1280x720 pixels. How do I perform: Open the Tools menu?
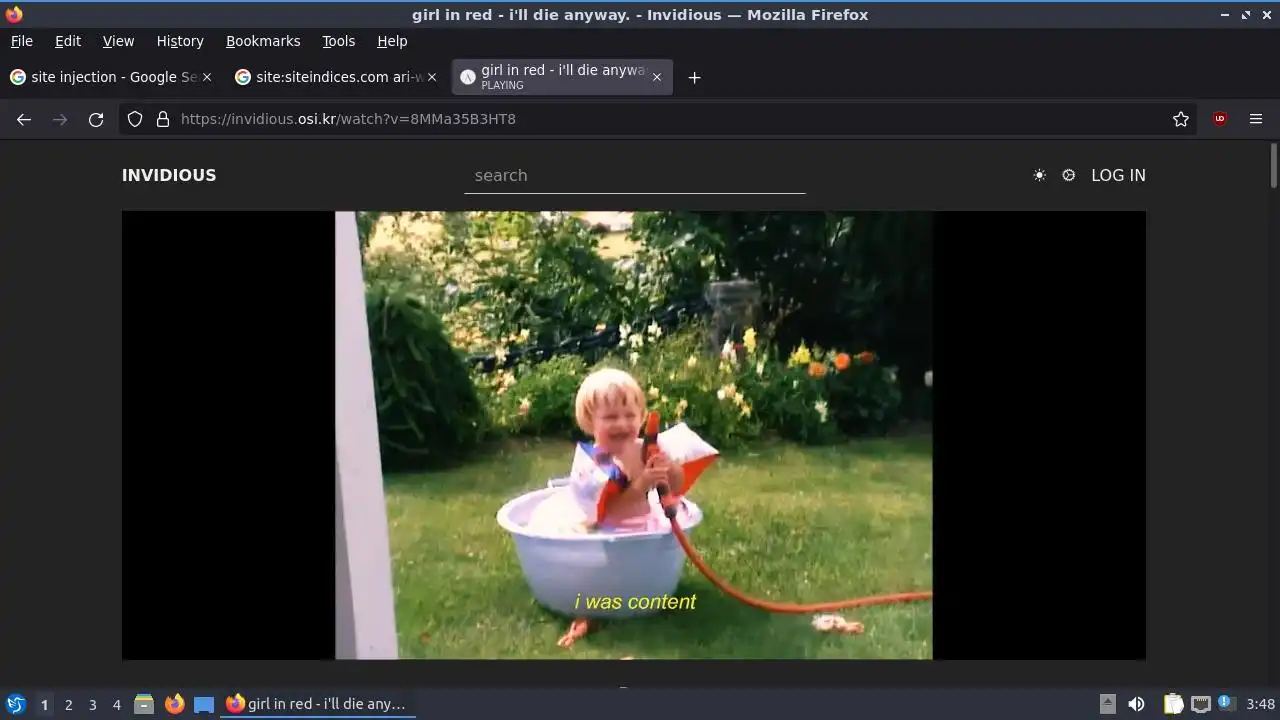pyautogui.click(x=339, y=41)
